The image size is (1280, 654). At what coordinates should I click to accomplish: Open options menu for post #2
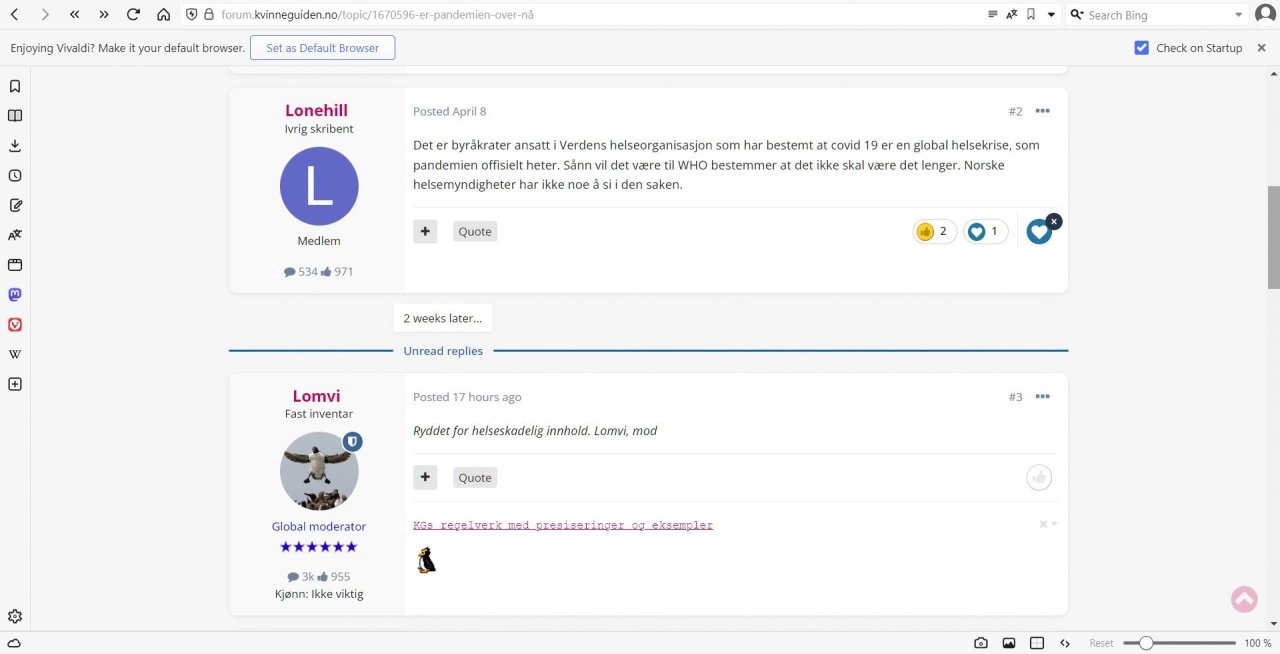coord(1042,111)
